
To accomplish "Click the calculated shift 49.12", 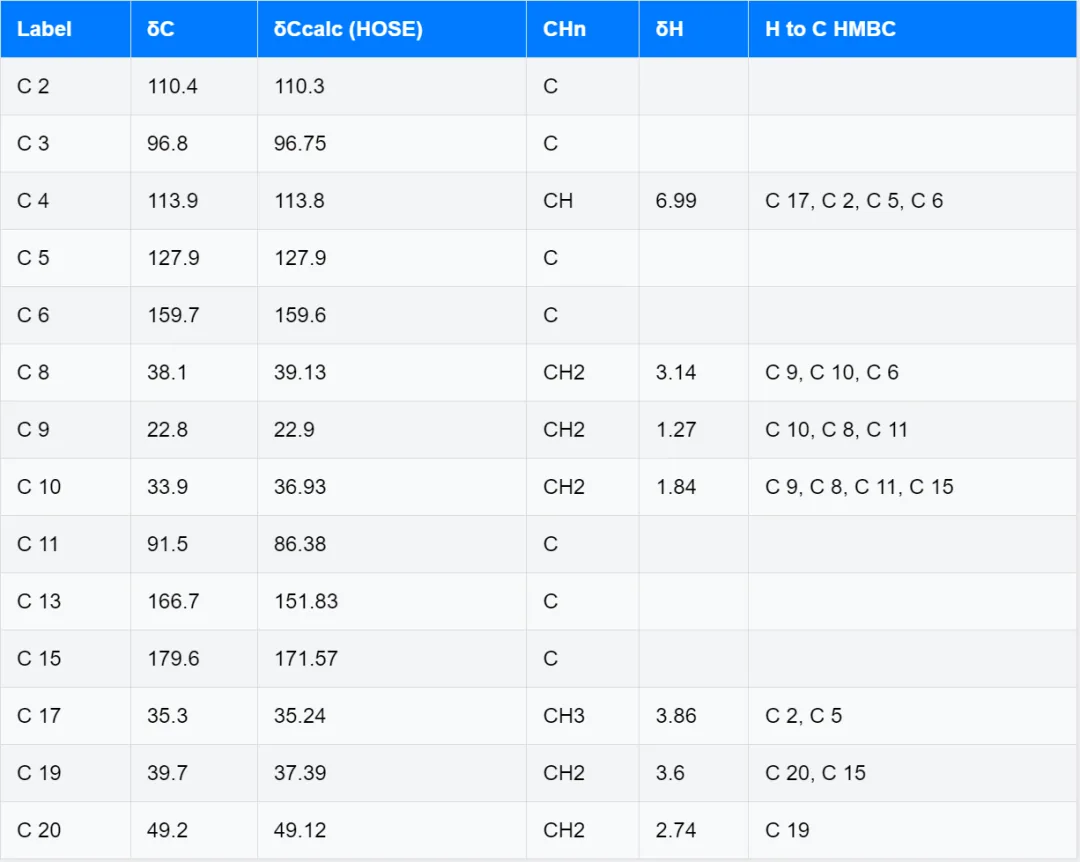I will [x=300, y=830].
